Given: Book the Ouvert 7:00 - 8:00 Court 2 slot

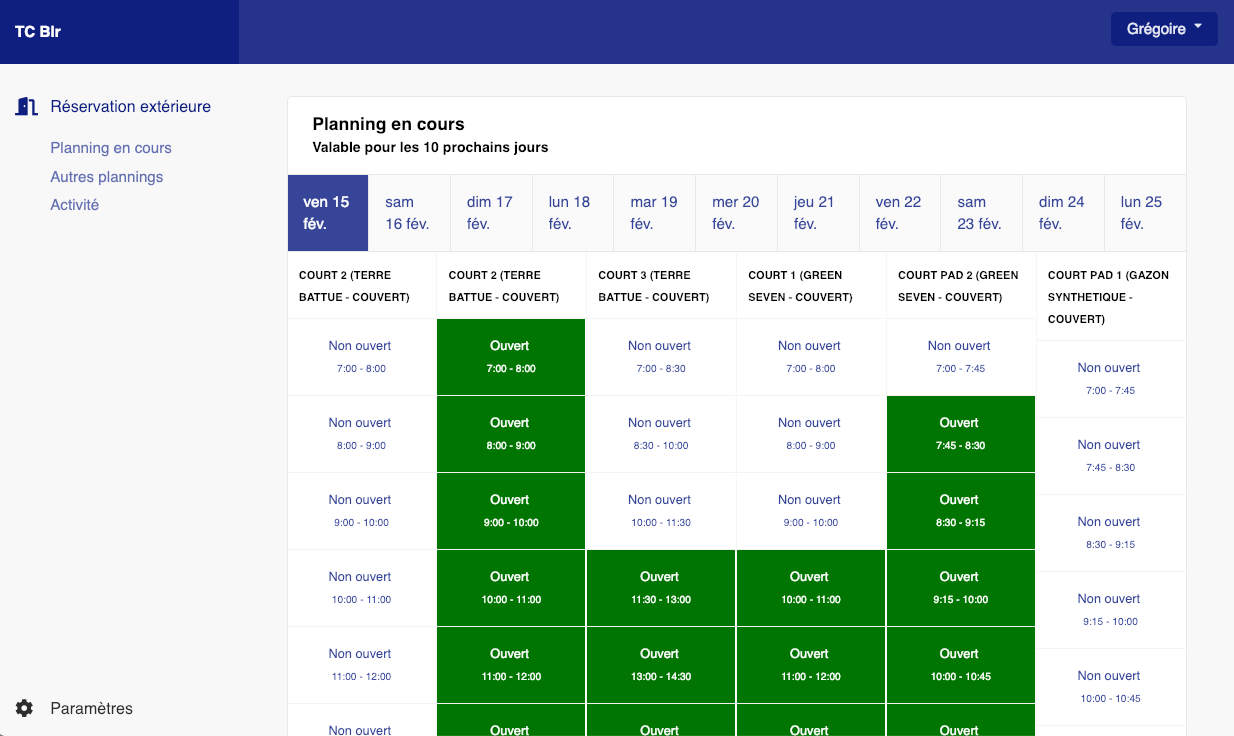Looking at the screenshot, I should coord(510,356).
